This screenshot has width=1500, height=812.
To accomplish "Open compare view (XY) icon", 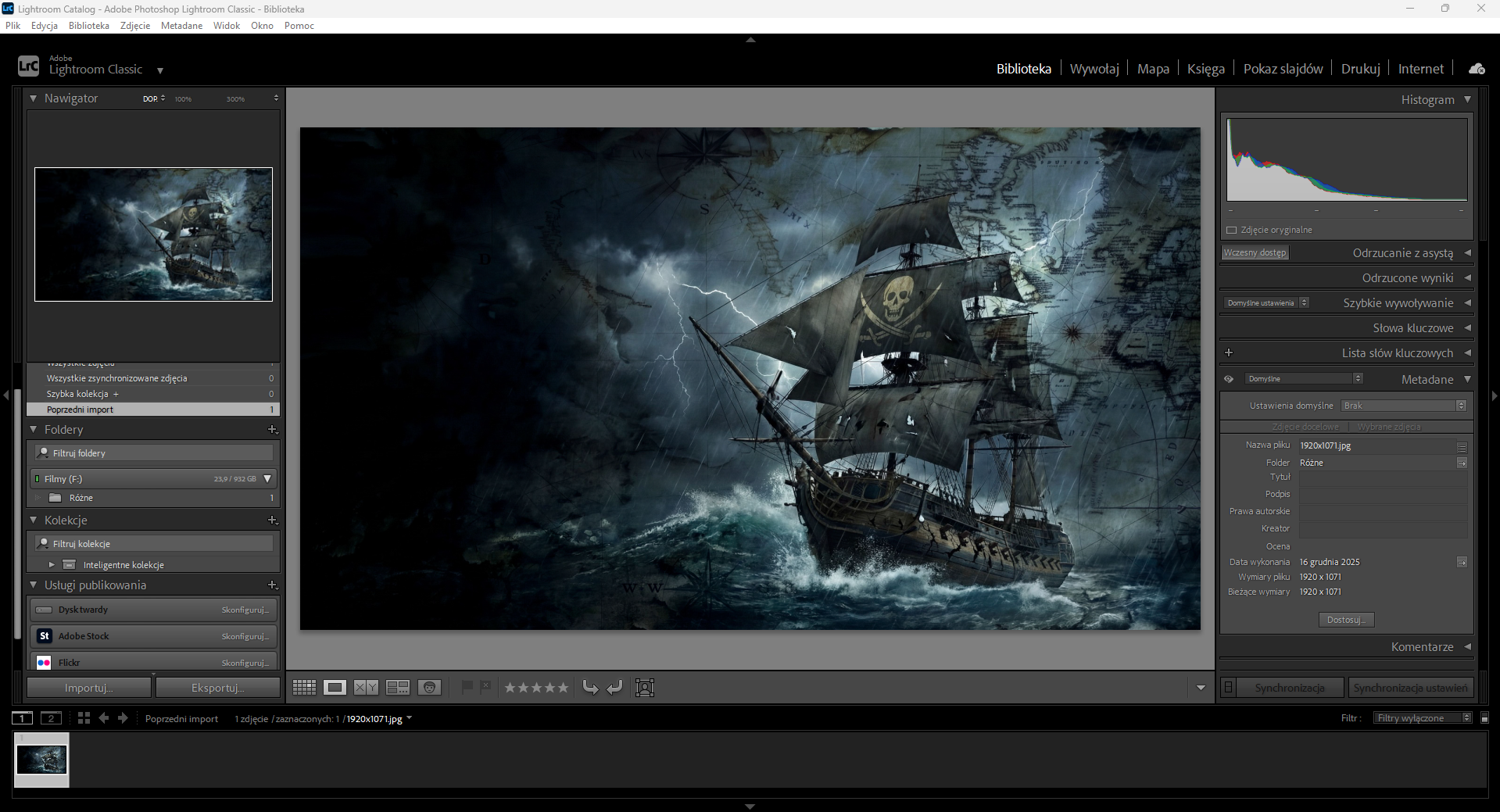I will click(x=366, y=688).
